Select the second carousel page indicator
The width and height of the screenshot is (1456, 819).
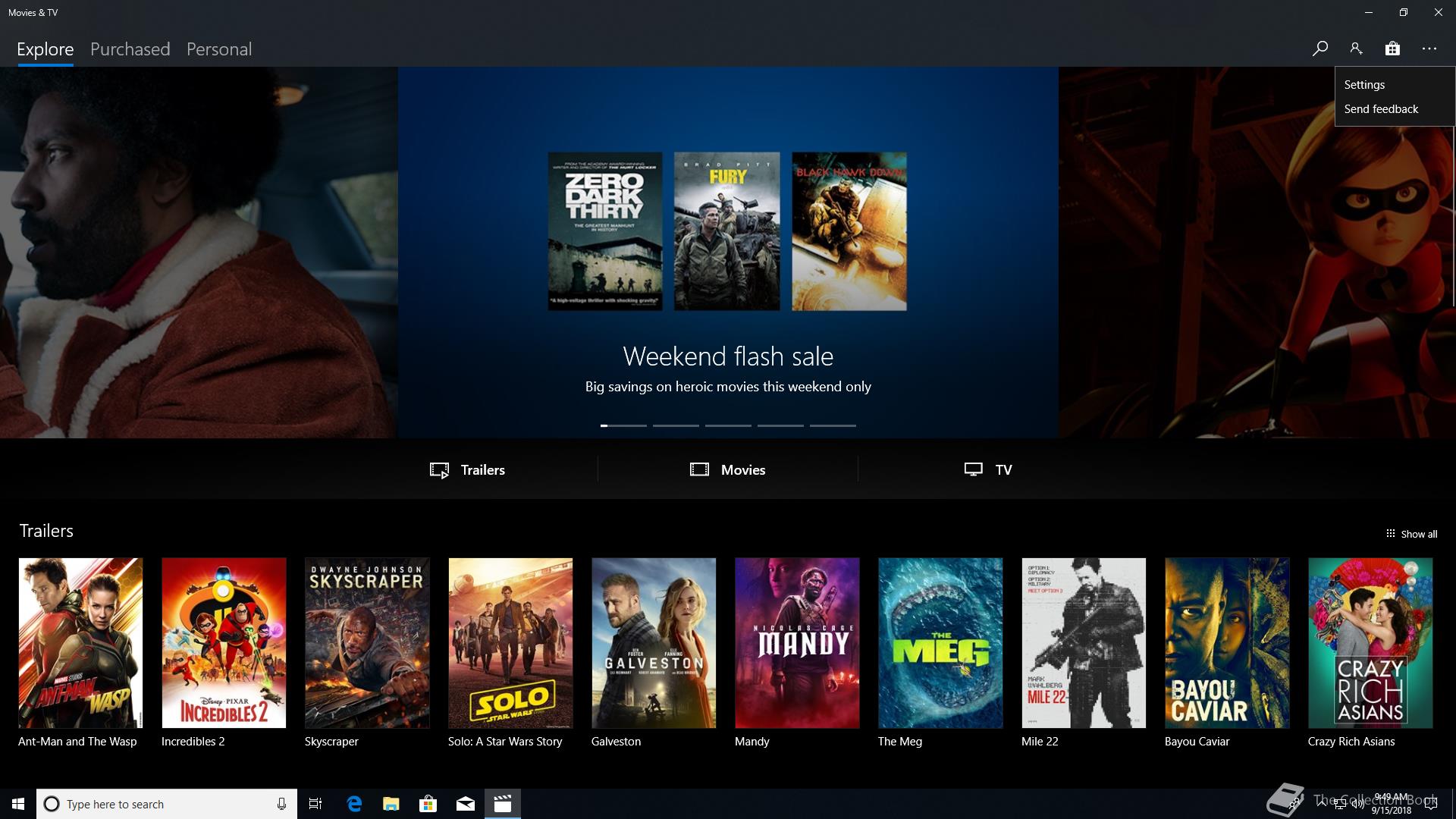[x=676, y=425]
